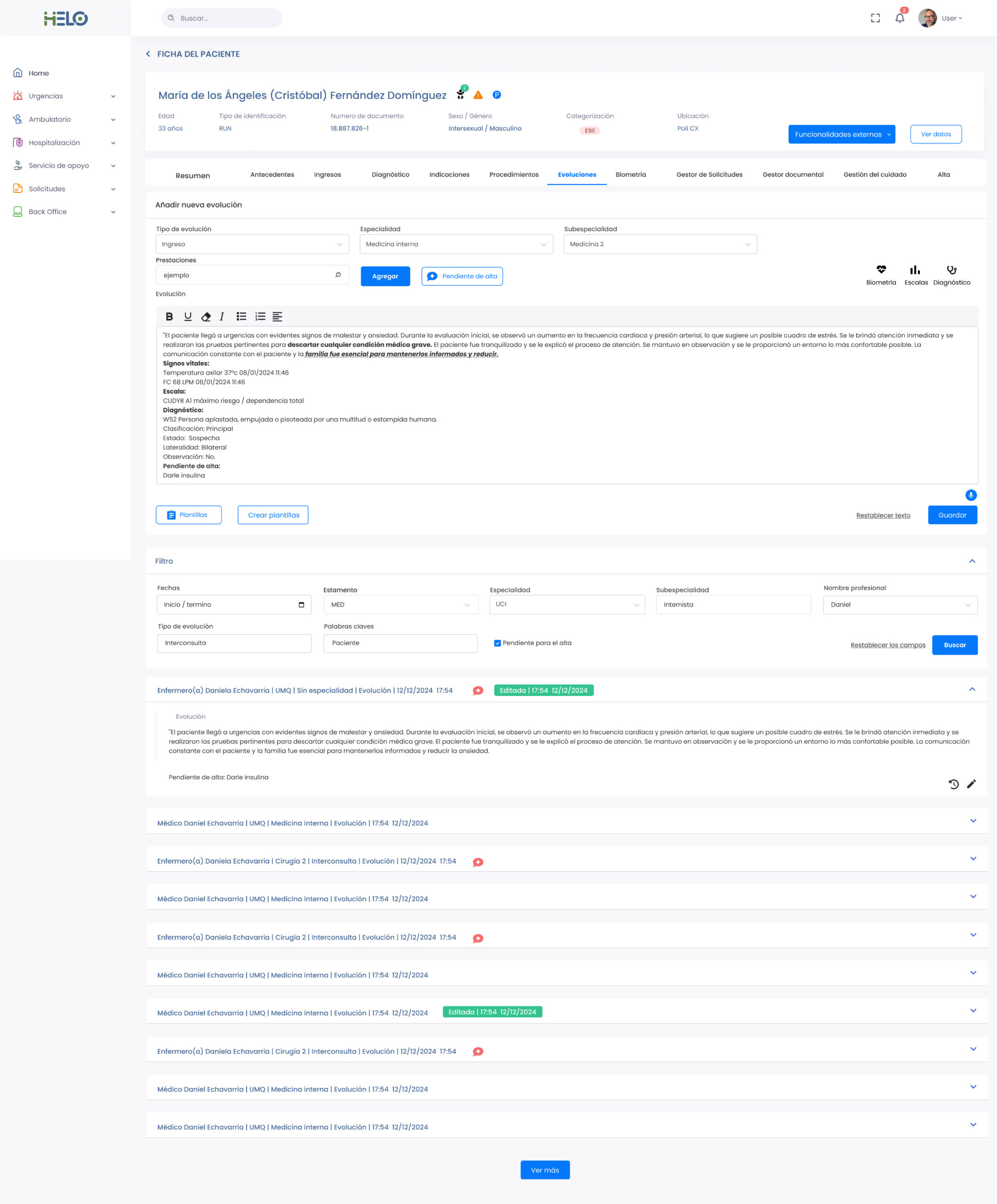Open the Subespecialidad Medicina 2 dropdown
The width and height of the screenshot is (997, 1204).
coord(660,244)
